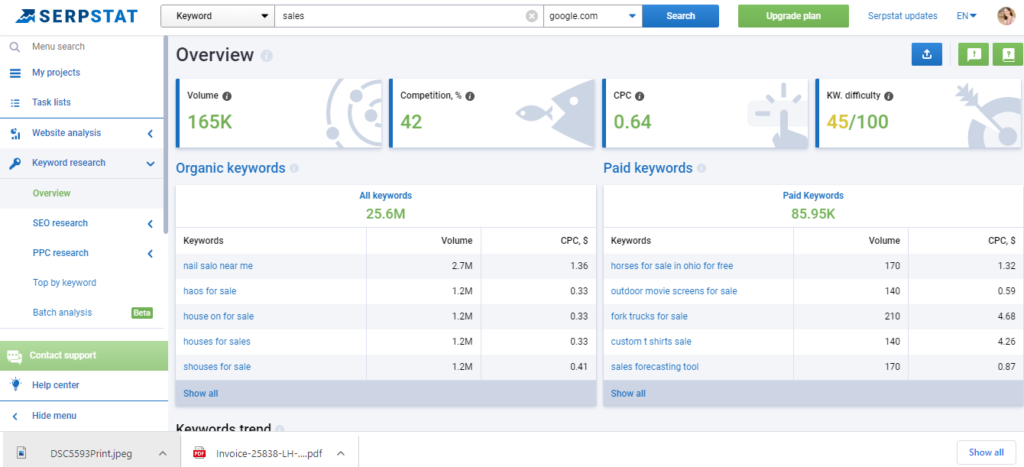Open user profile avatar
The height and width of the screenshot is (467, 1024).
pos(1006,16)
